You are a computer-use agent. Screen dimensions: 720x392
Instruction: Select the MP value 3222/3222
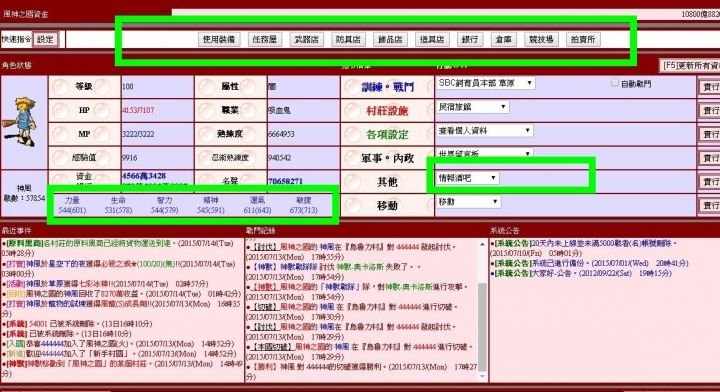pos(138,134)
